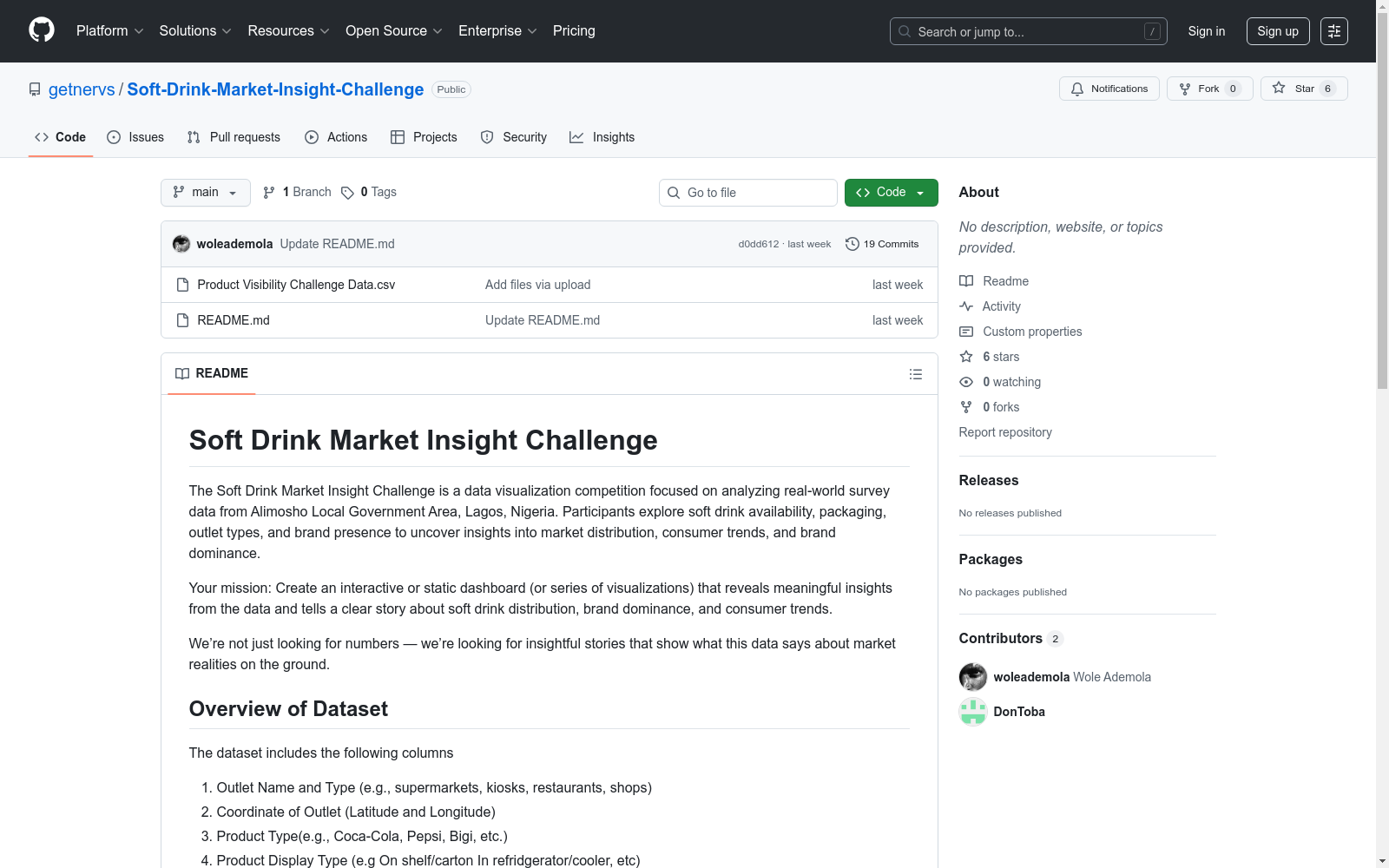Open the main branch selector dropdown

[x=206, y=193]
